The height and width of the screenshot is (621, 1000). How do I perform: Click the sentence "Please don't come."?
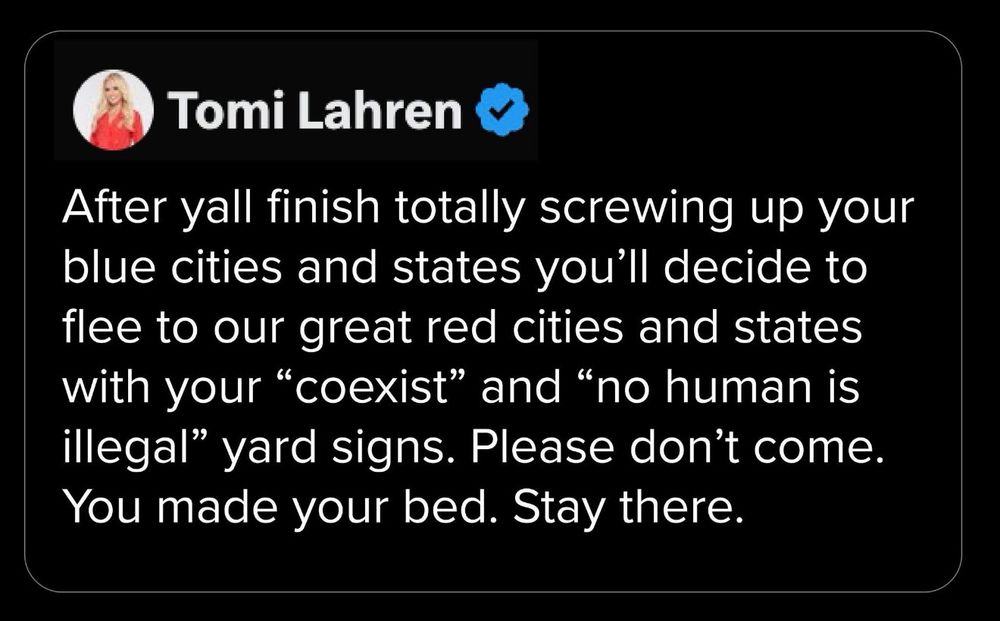[x=678, y=447]
